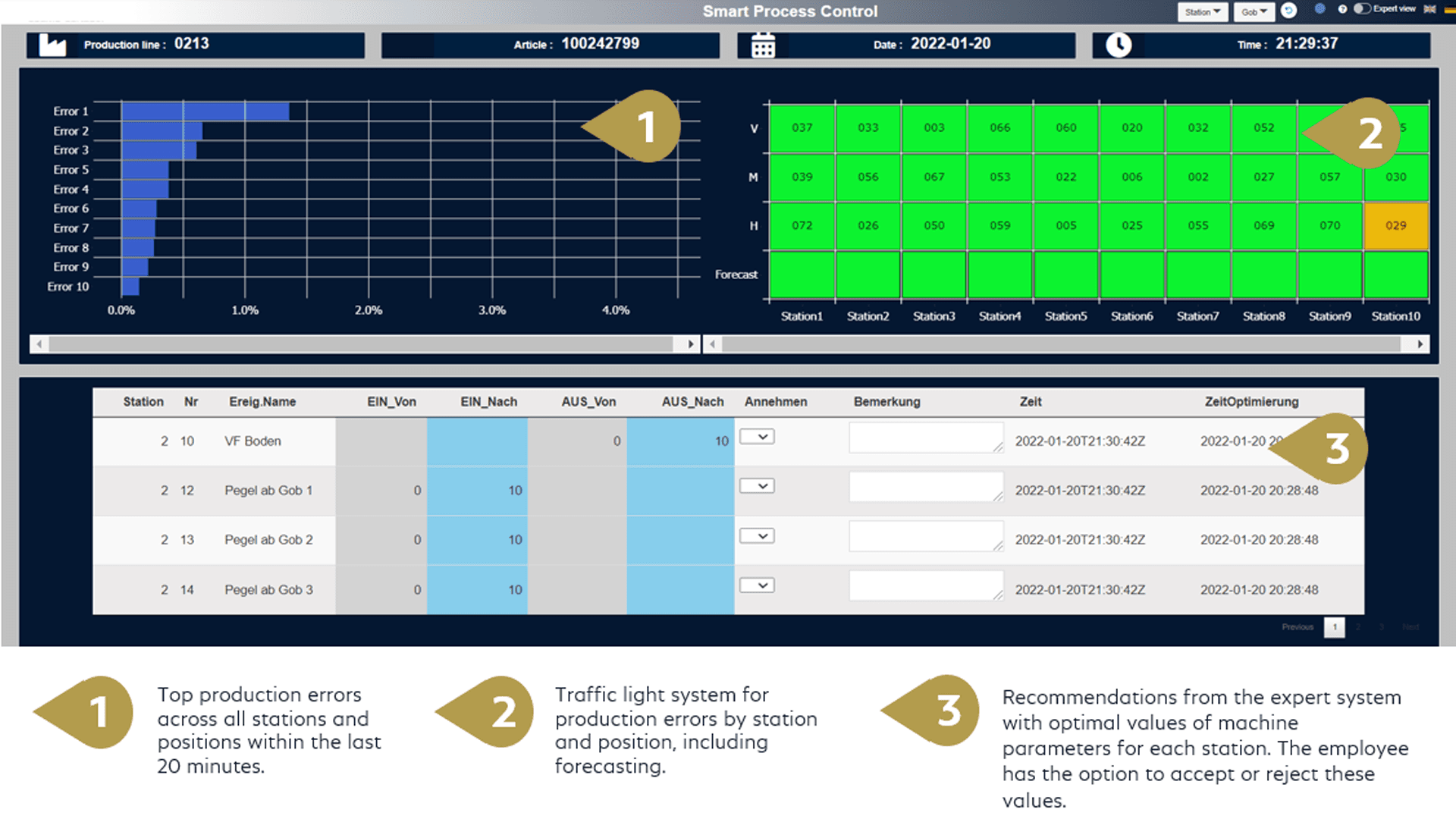Click the Pegel ab Gob 3 event name
The image size is (1456, 819).
click(268, 590)
